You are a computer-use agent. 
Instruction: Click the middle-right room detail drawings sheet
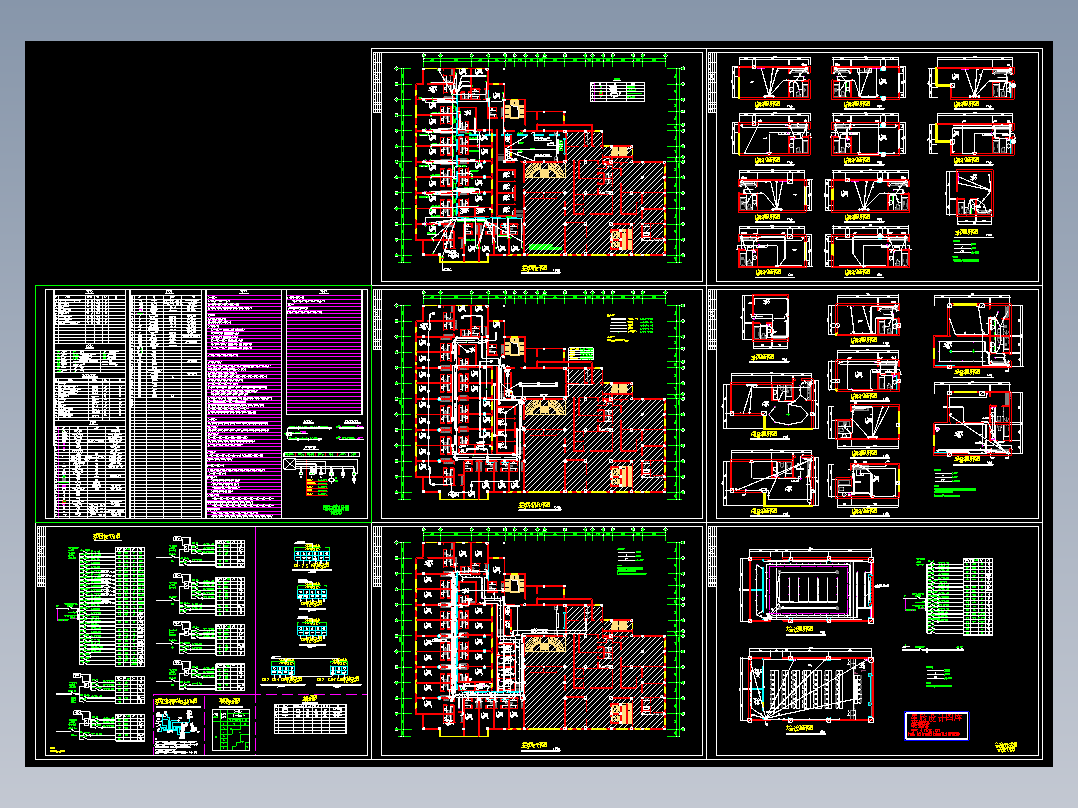(x=874, y=404)
